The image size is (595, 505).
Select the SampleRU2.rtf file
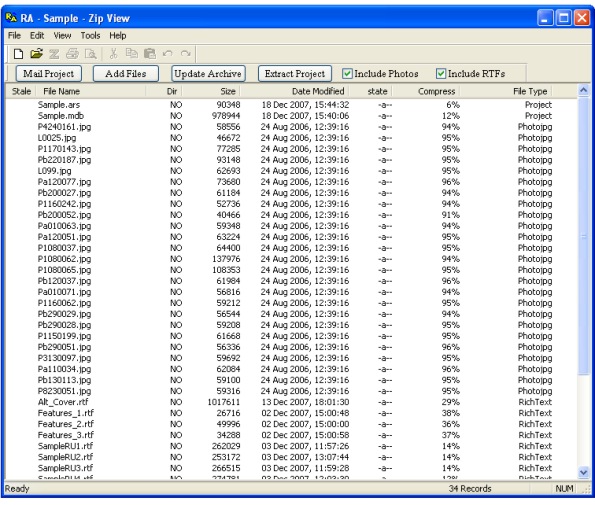(65, 457)
